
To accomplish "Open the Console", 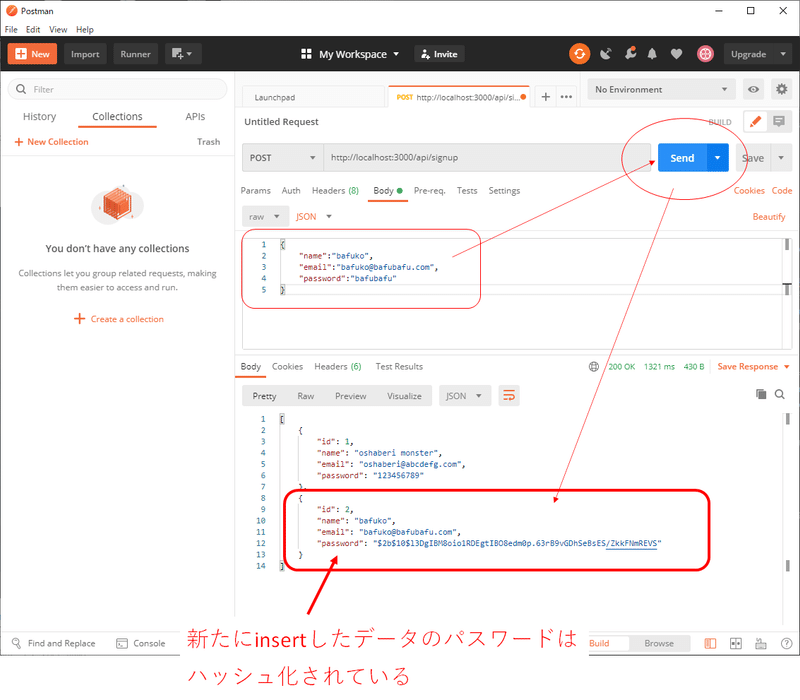I will pos(141,643).
